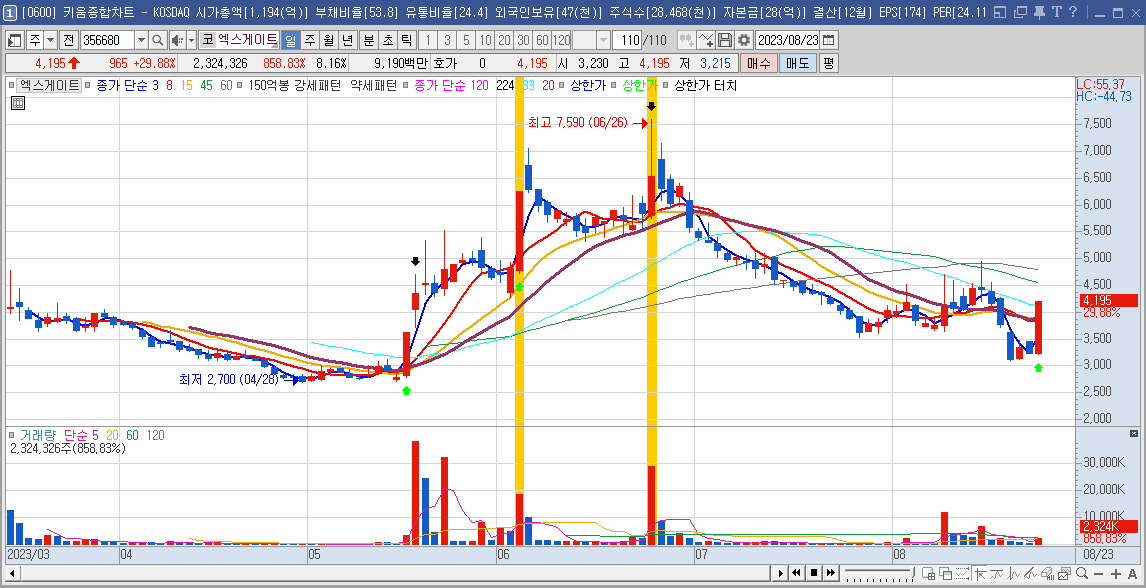Open the 엑스게이트 stock name dropdown
Screen dimensions: 1146x588
[x=248, y=39]
